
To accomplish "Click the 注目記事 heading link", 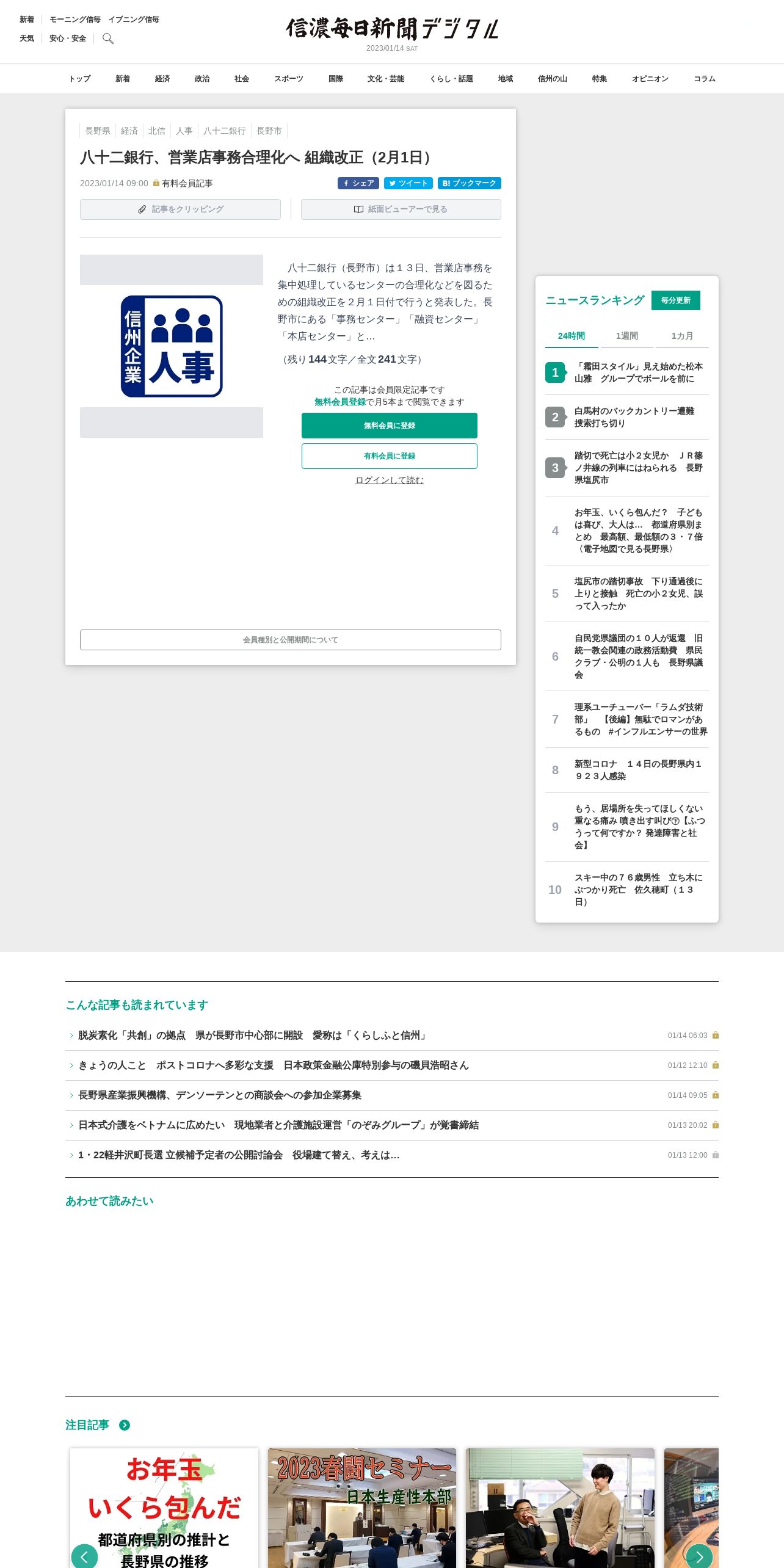I will (87, 1425).
